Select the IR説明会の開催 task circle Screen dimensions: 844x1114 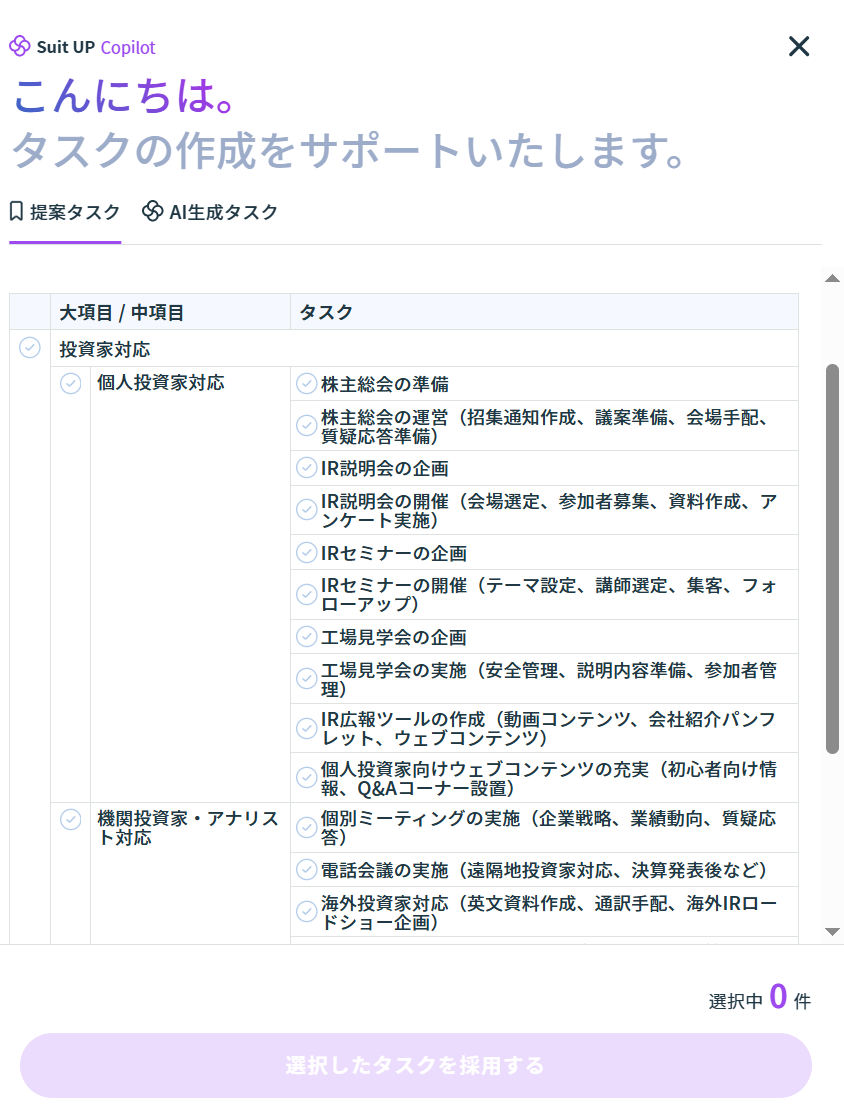(x=307, y=510)
